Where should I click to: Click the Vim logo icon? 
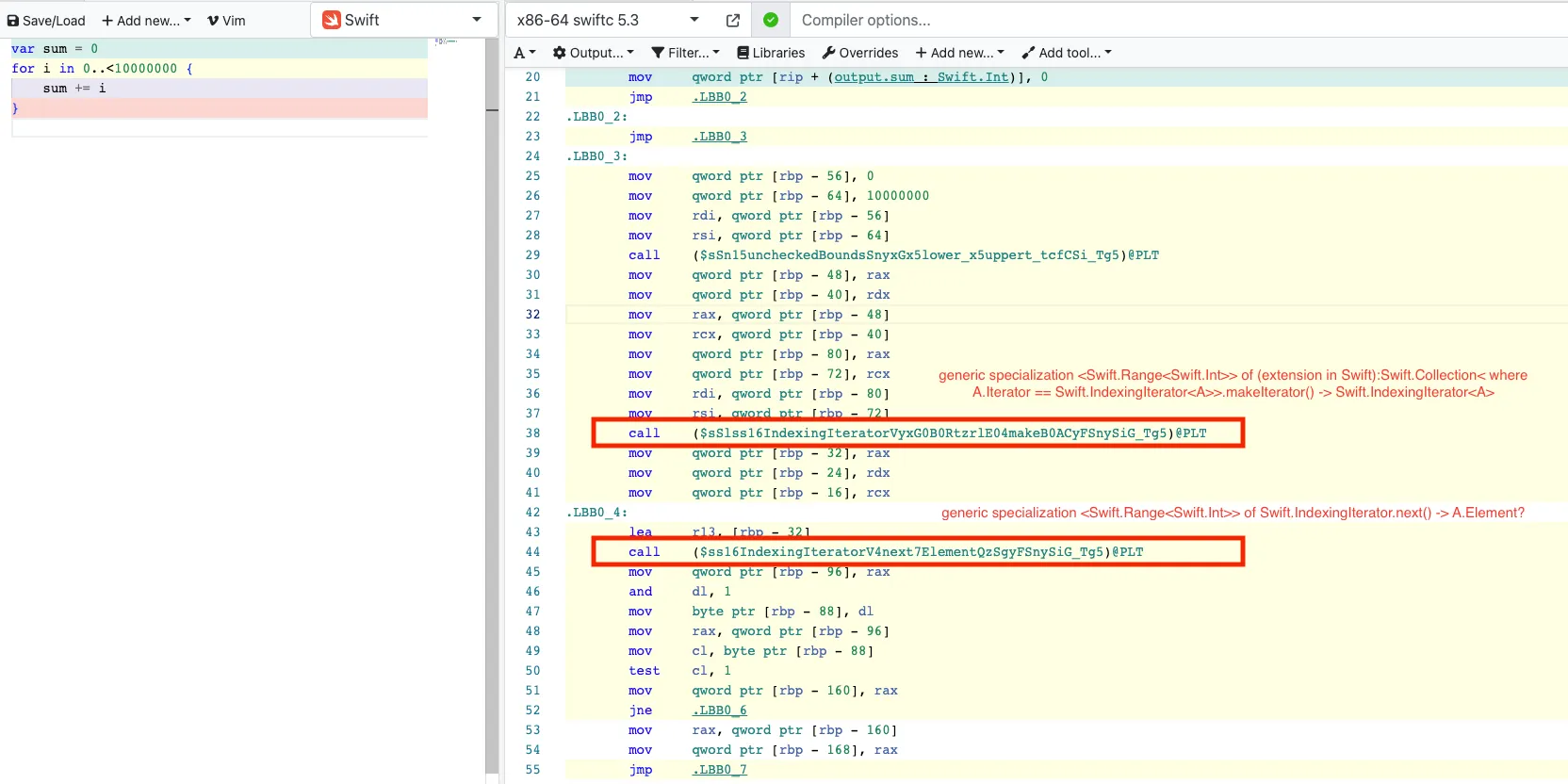pyautogui.click(x=214, y=20)
